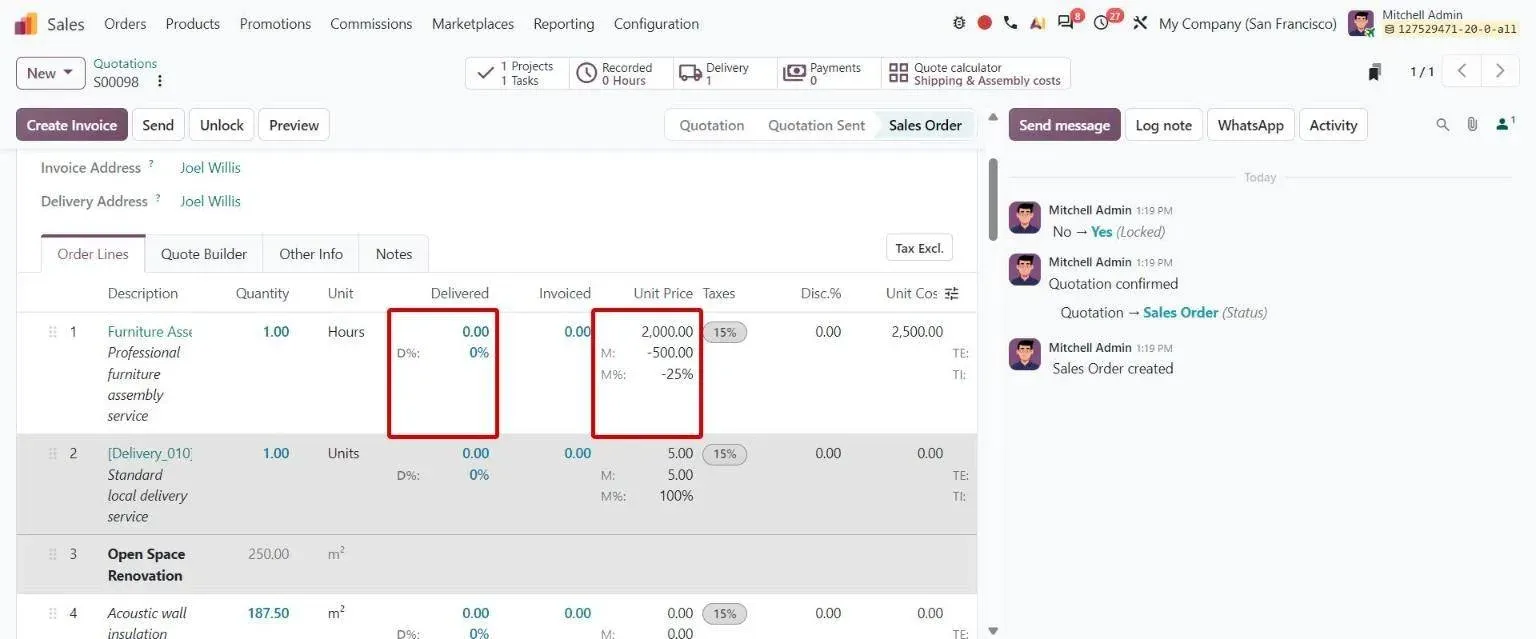Grab drag handle of Acoustic wall insulation

52,613
